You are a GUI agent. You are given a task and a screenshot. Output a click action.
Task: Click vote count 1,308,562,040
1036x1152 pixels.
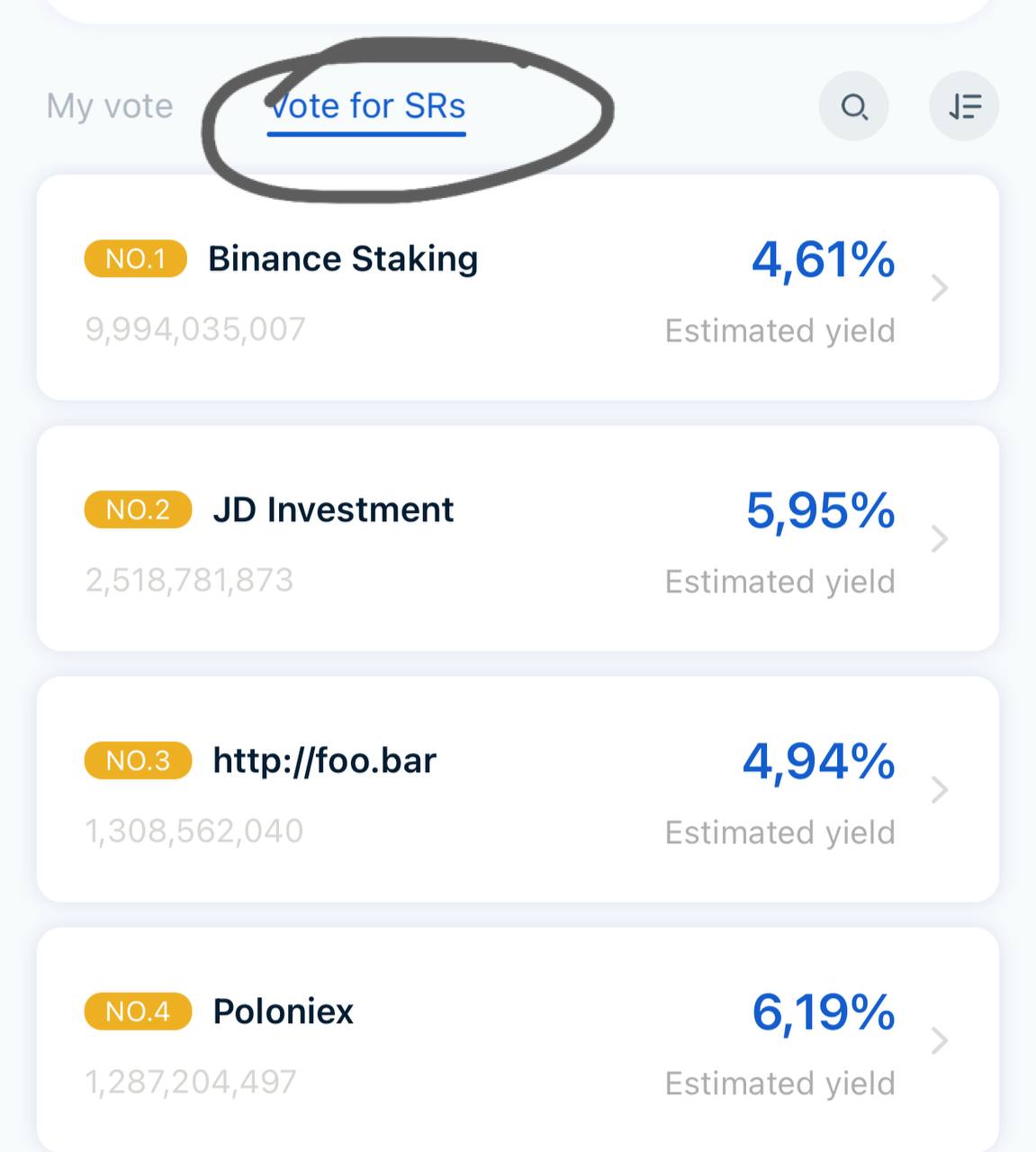click(x=194, y=831)
